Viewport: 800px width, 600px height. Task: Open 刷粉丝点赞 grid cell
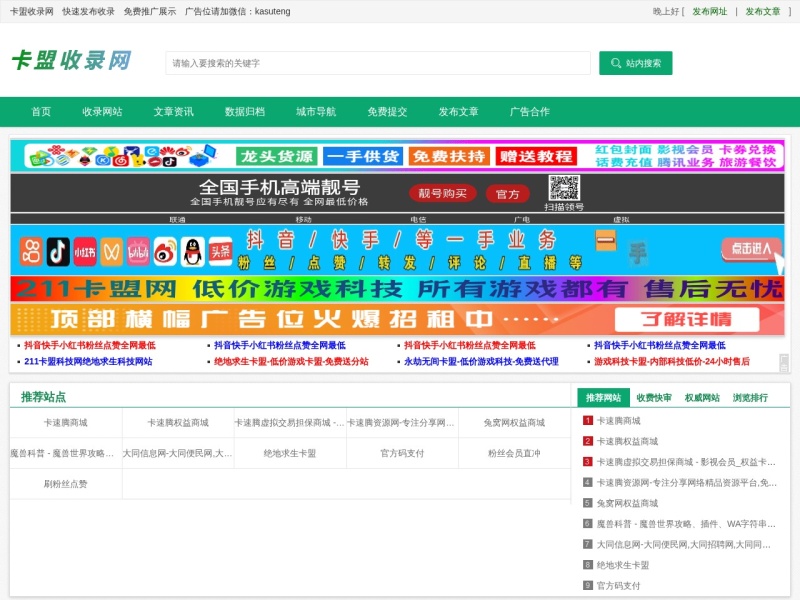[66, 484]
